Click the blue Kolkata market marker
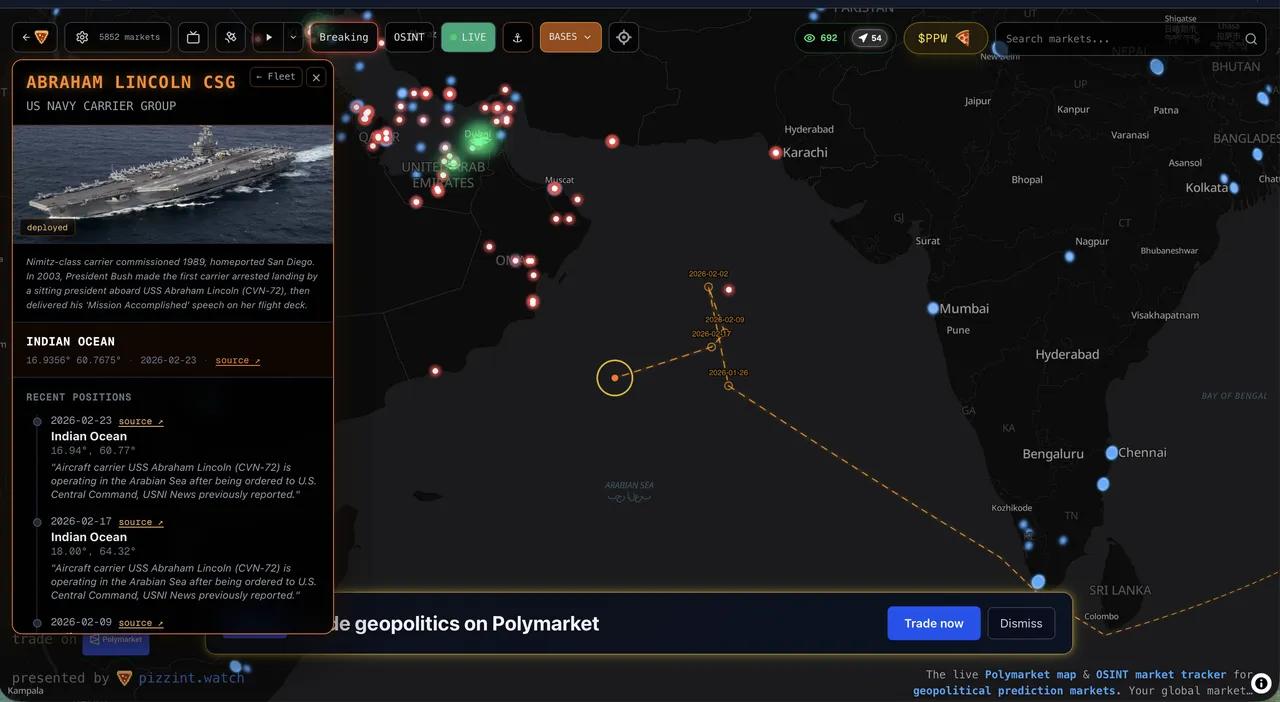 (x=1233, y=187)
